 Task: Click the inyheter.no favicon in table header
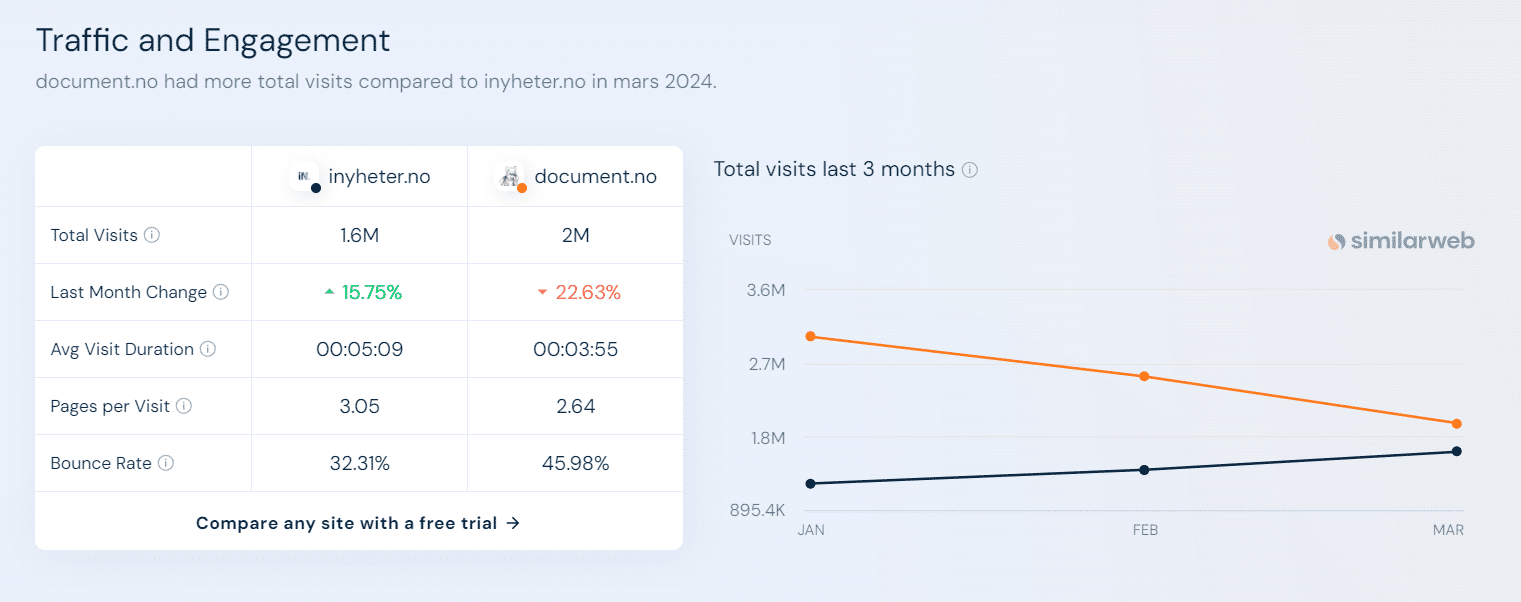click(x=304, y=177)
